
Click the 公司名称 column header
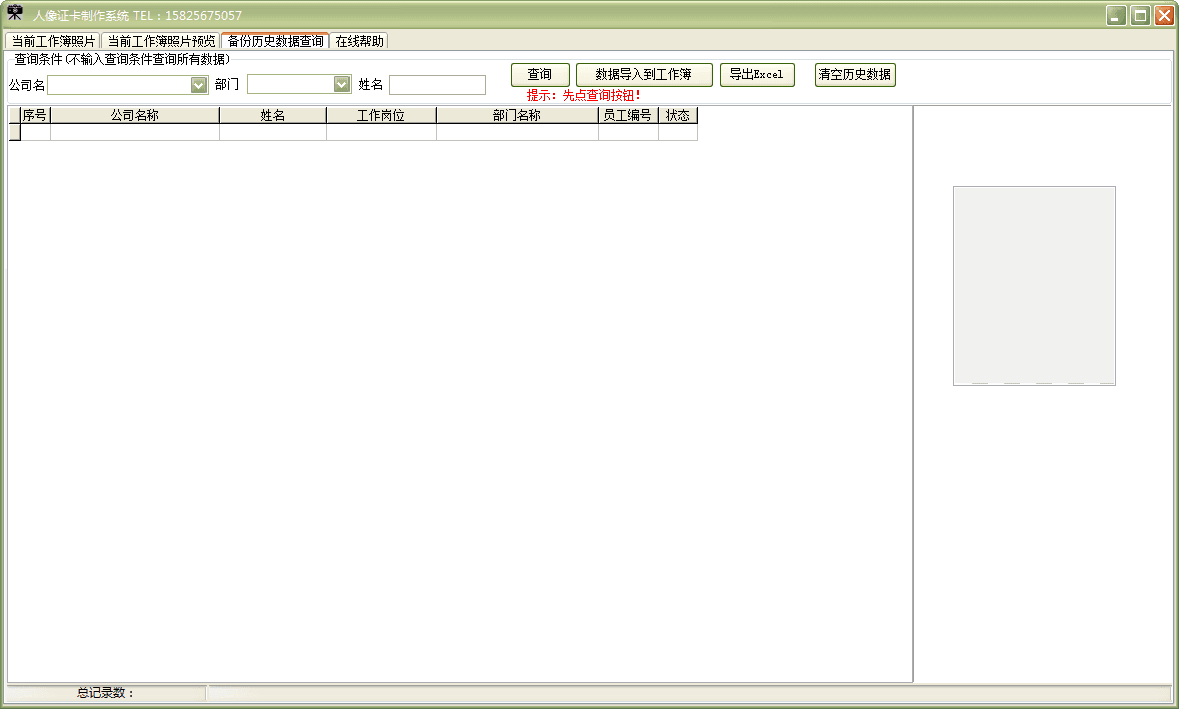(x=135, y=115)
